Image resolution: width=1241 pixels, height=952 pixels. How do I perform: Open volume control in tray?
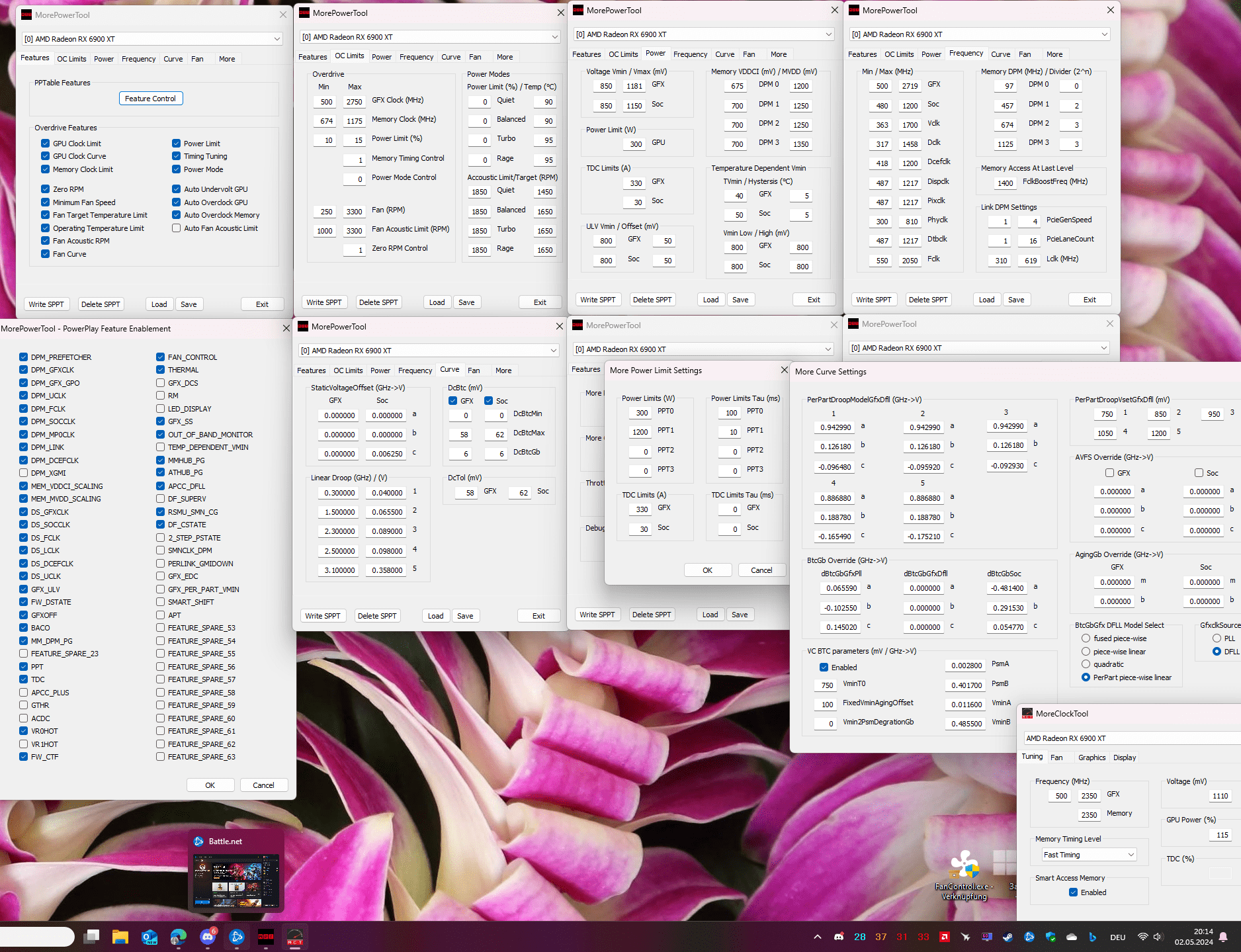[x=1158, y=937]
